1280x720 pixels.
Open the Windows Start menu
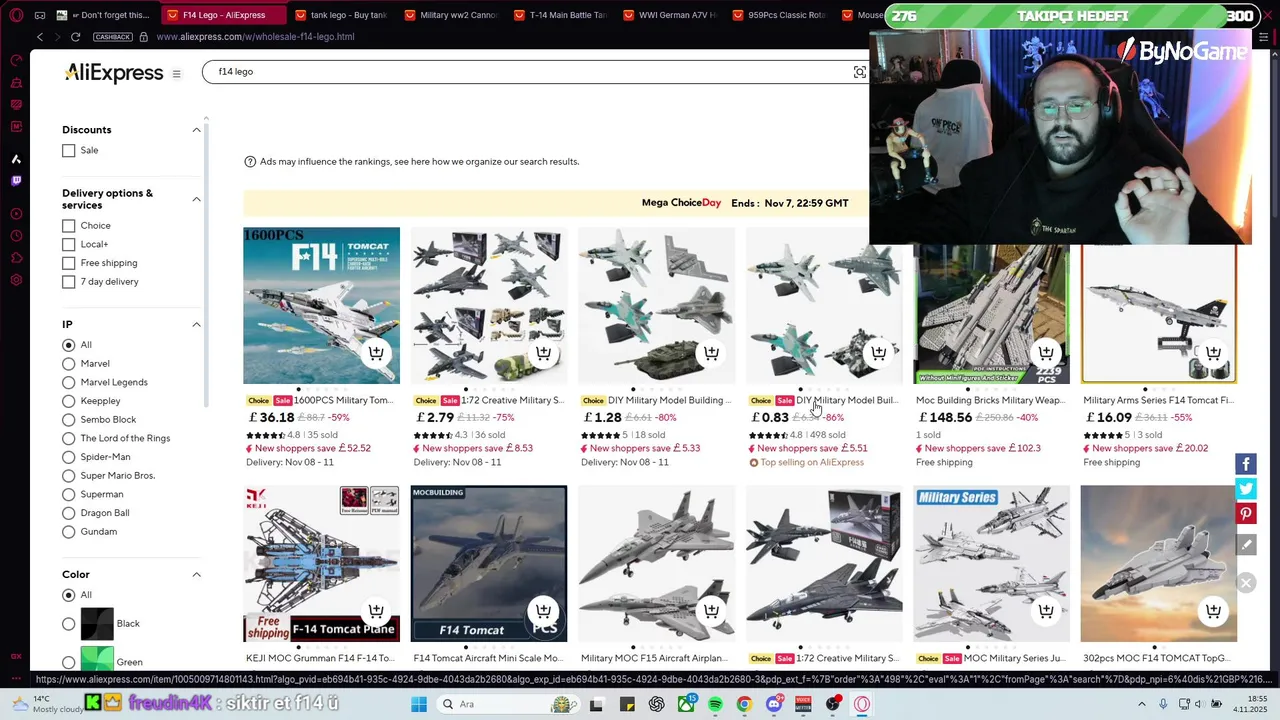click(x=419, y=704)
